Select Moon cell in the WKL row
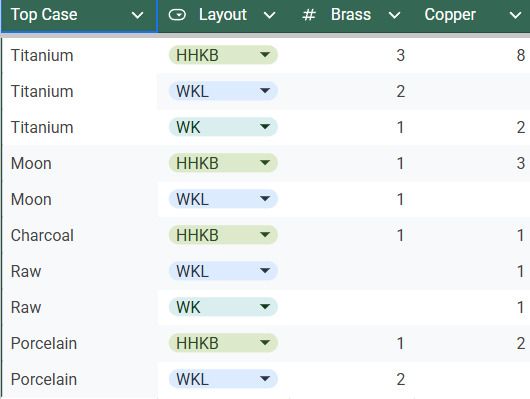530x399 pixels. [80, 199]
